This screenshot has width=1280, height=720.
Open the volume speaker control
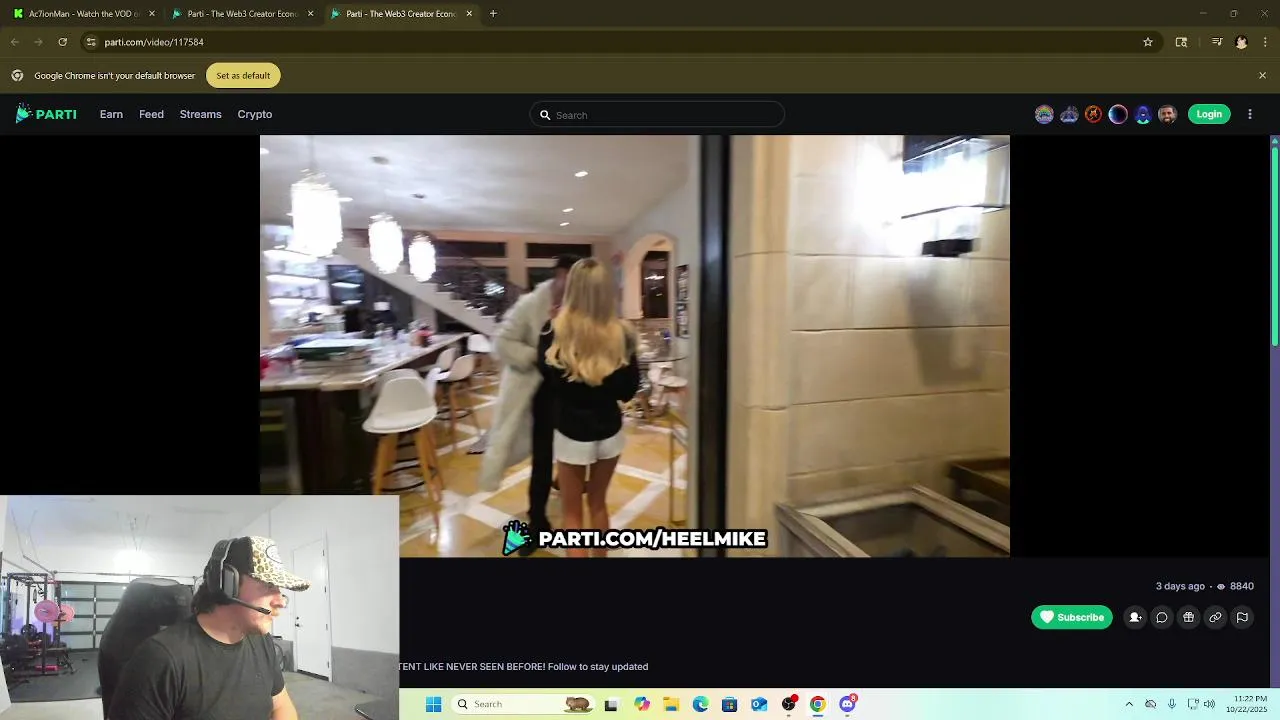1209,704
